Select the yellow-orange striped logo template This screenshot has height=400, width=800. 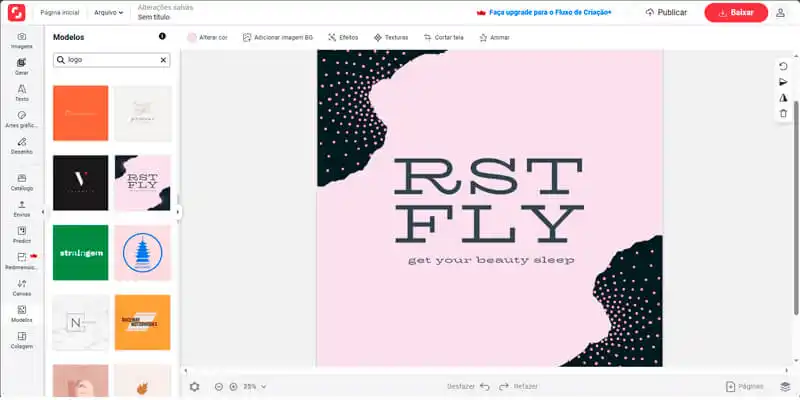point(142,322)
